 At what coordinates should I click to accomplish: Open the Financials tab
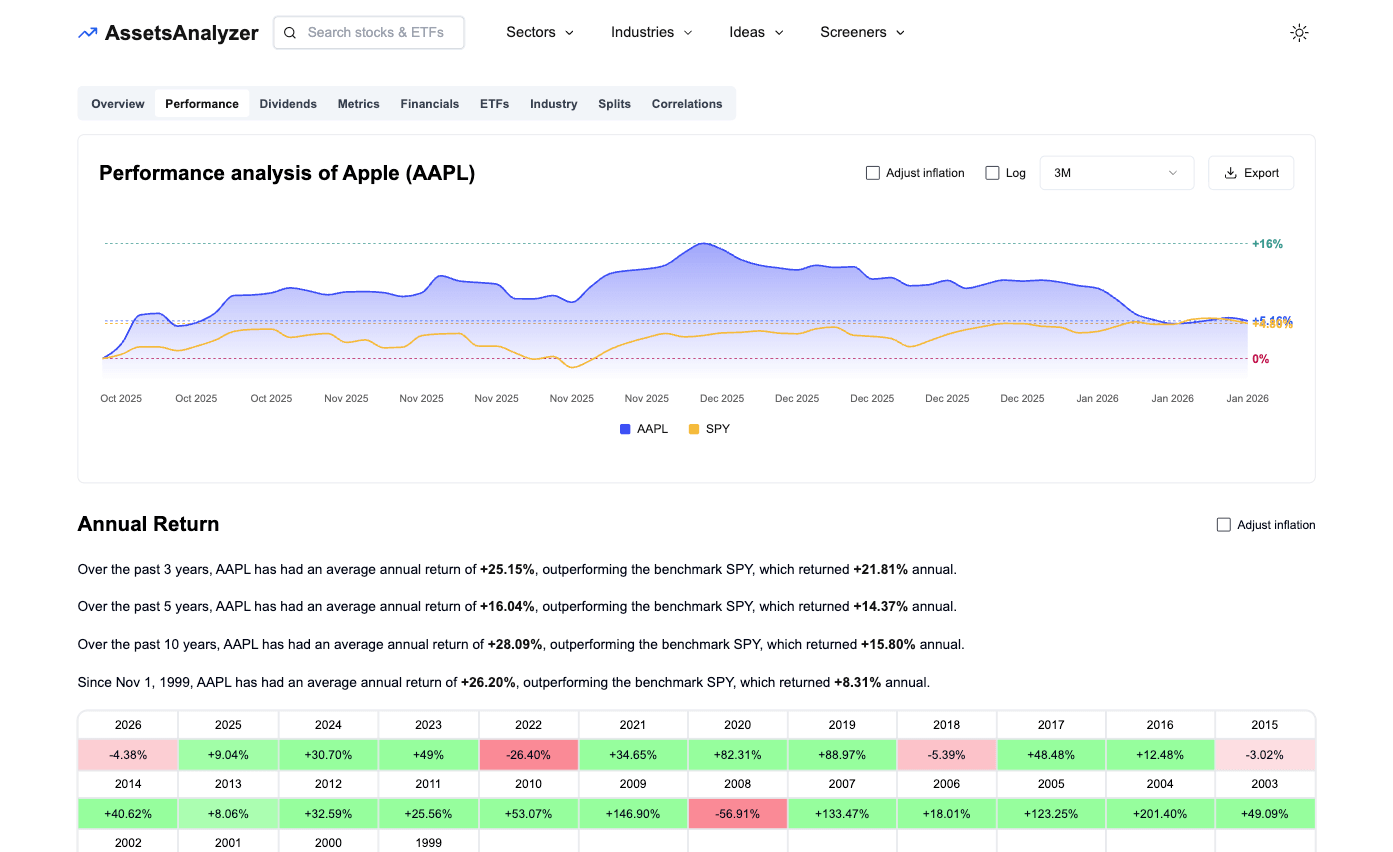coord(429,103)
